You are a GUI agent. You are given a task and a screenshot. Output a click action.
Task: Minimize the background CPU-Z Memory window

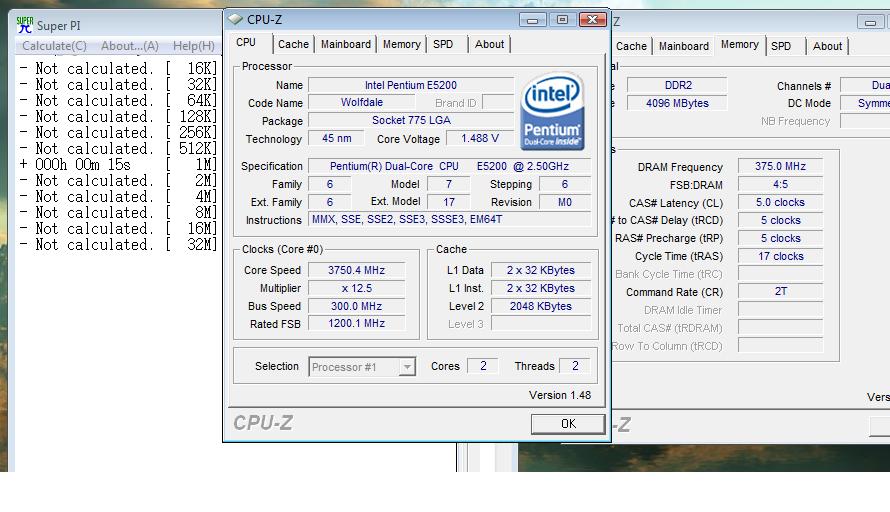click(x=870, y=22)
